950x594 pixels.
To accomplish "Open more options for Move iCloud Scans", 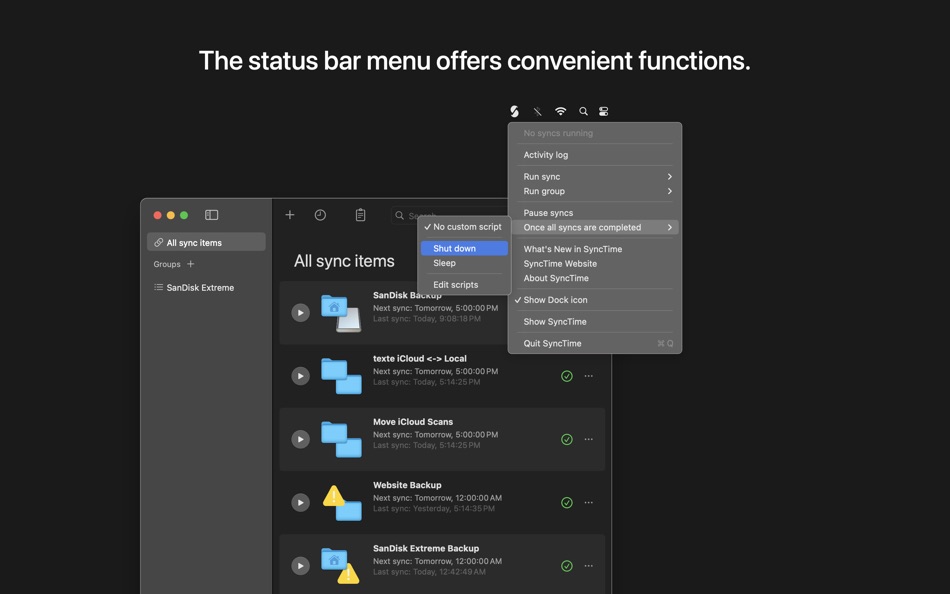I will [588, 439].
